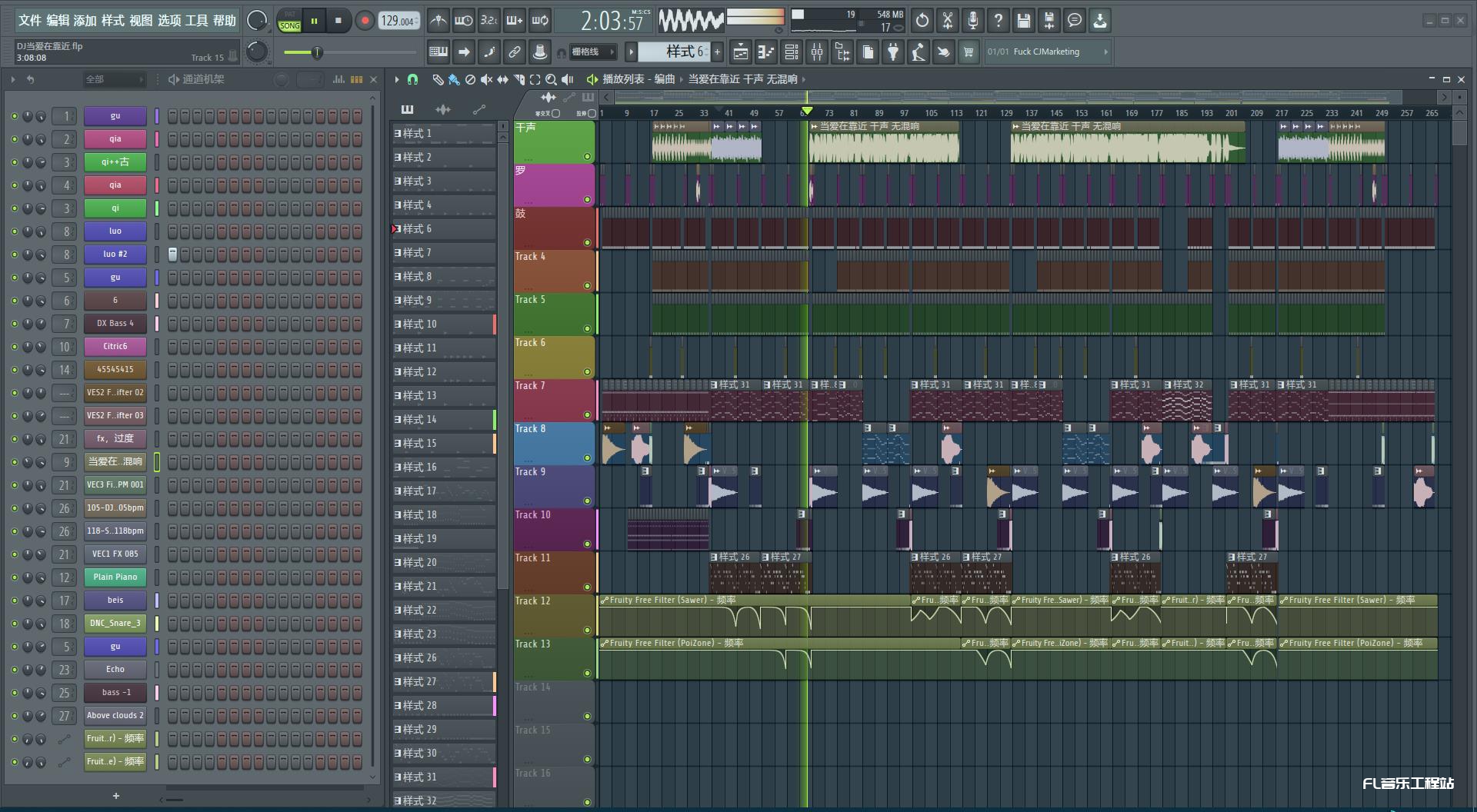This screenshot has height=812, width=1477.
Task: Toggle multilink to controllers knob icon
Action: tap(540, 52)
